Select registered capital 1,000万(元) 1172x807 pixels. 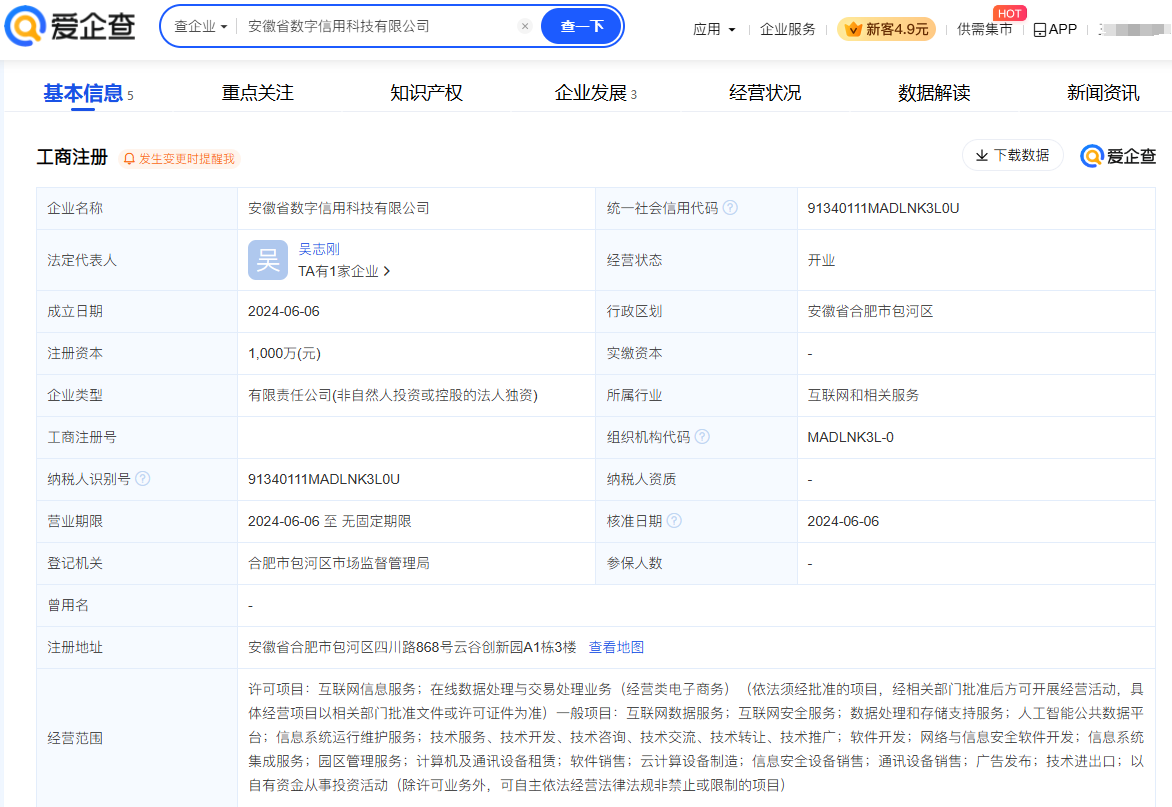point(284,353)
